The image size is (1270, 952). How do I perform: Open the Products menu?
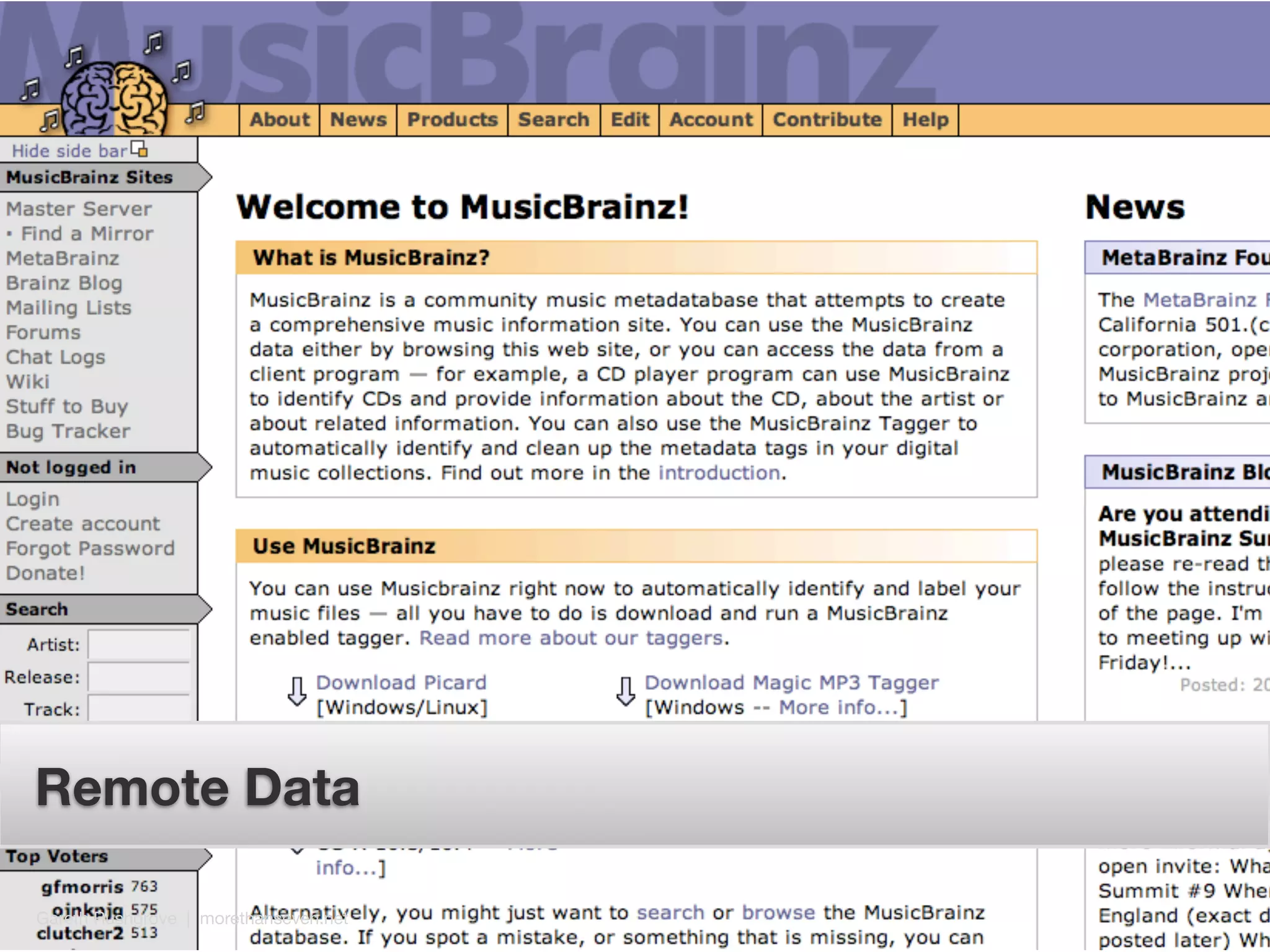(453, 120)
